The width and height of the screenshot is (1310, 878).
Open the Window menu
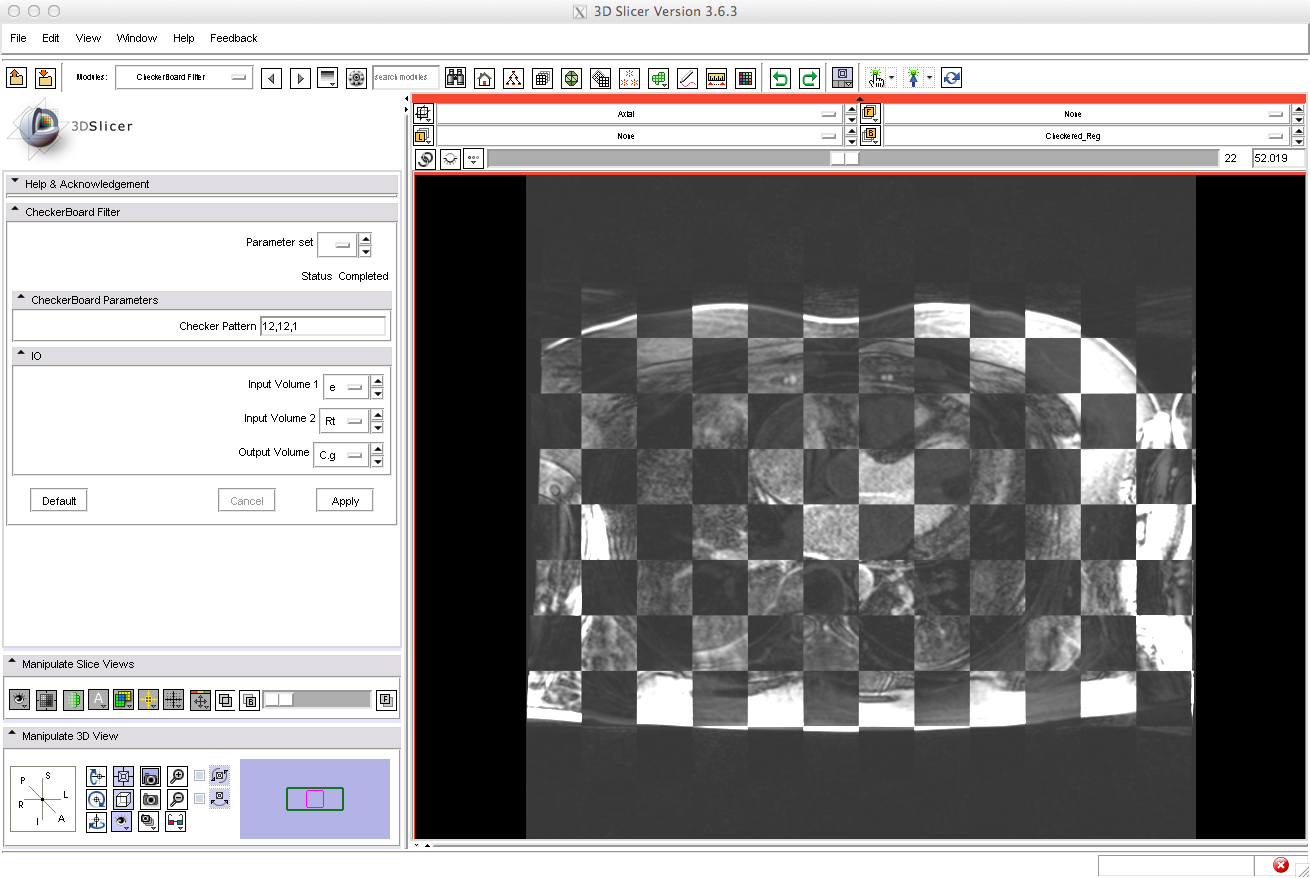[x=136, y=38]
